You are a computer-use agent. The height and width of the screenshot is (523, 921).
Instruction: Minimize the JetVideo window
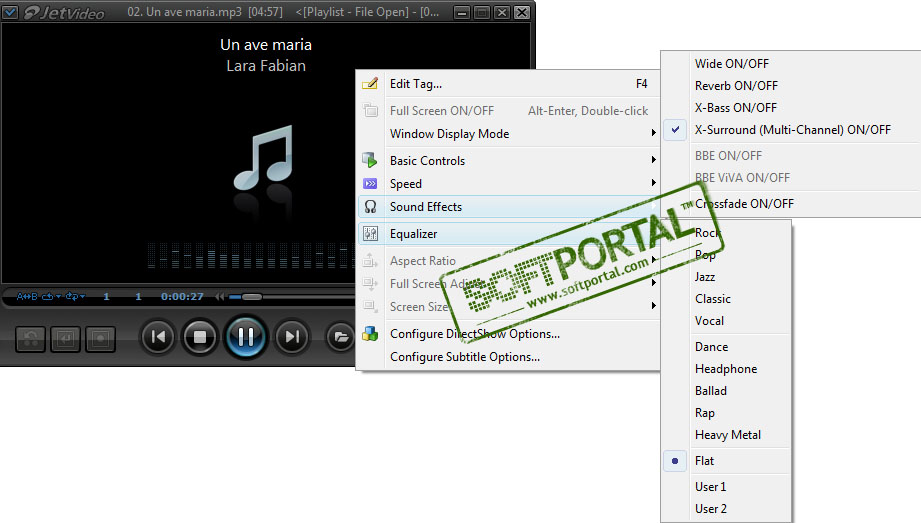(x=462, y=12)
